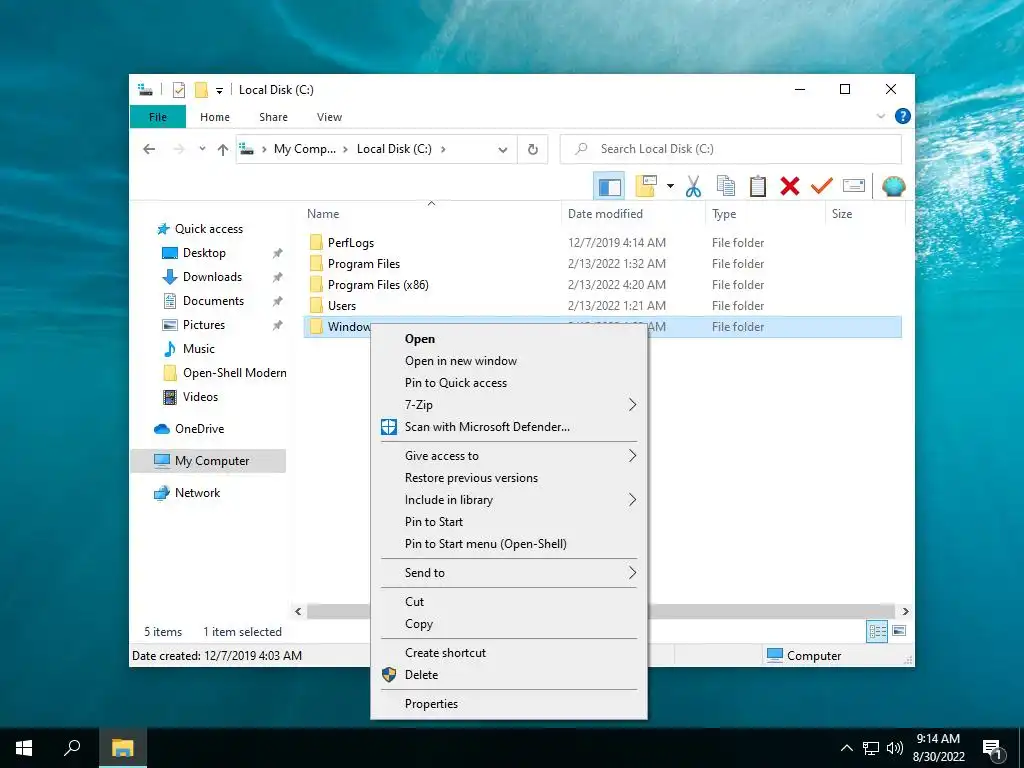Screen dimensions: 1024x768
Task: Switch to the Share ribbon tab
Action: pos(273,117)
